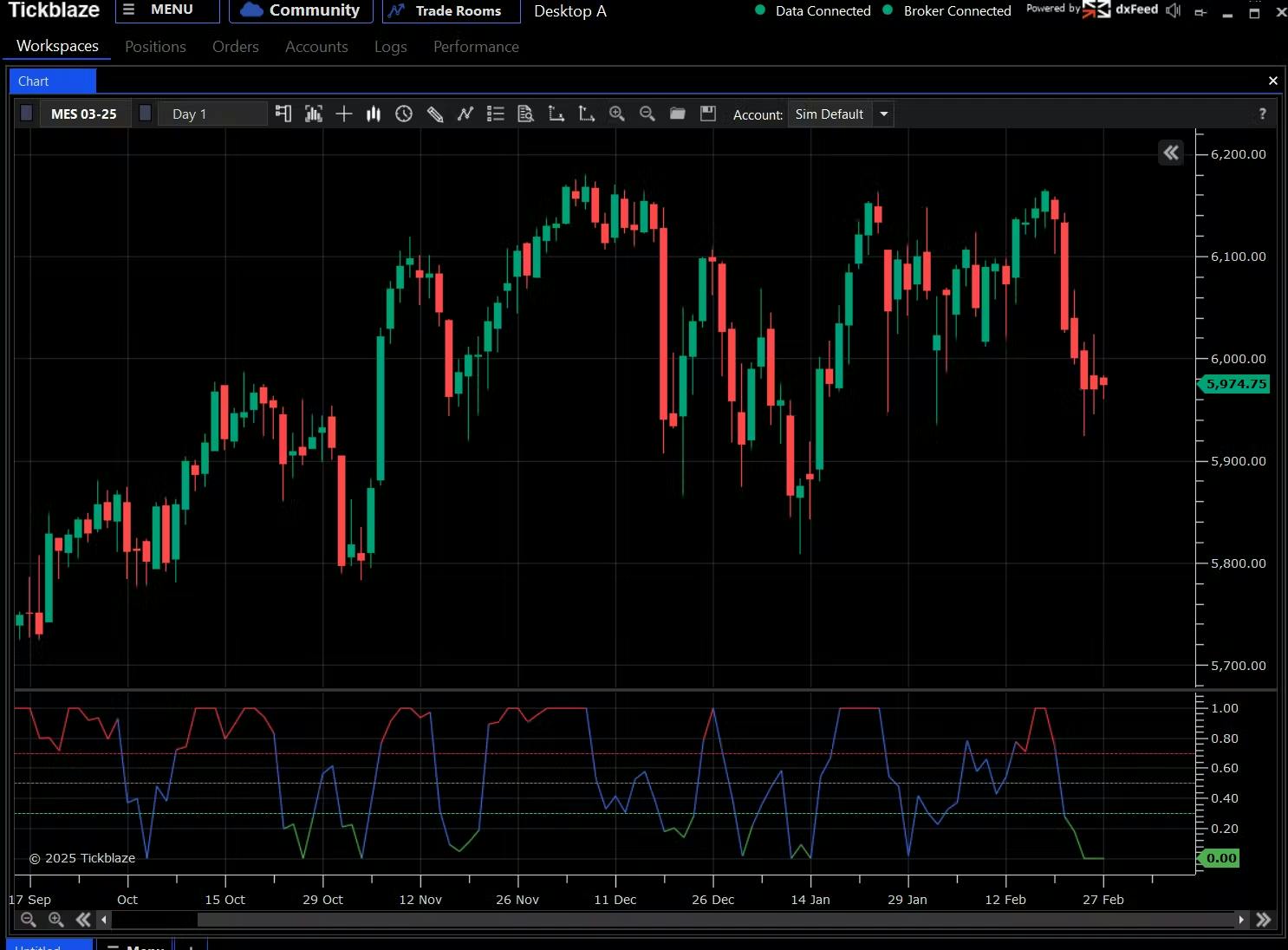This screenshot has width=1288, height=950.
Task: Switch to the Workspaces tab
Action: [57, 46]
